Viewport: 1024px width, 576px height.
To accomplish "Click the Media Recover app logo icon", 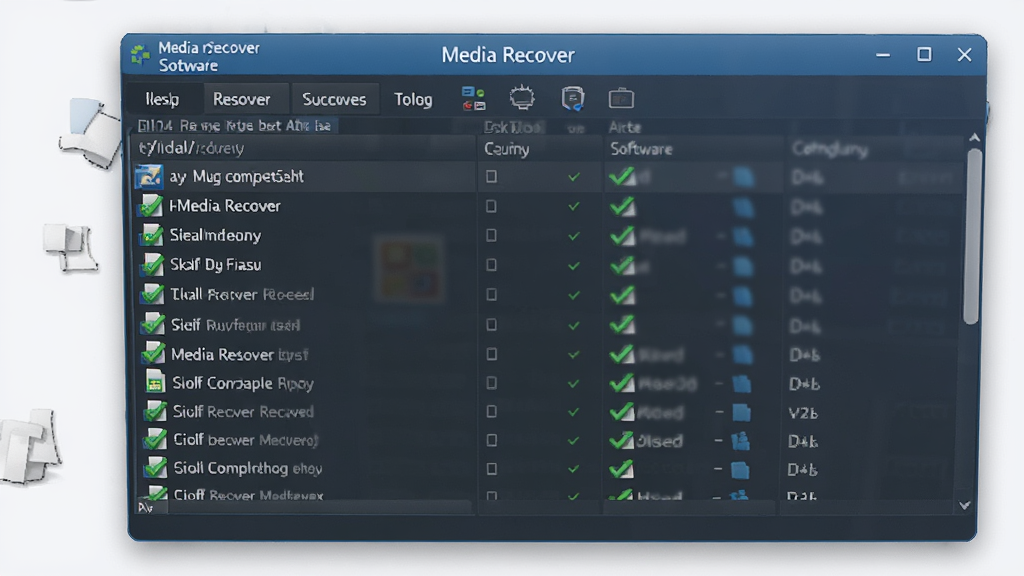I will [140, 56].
